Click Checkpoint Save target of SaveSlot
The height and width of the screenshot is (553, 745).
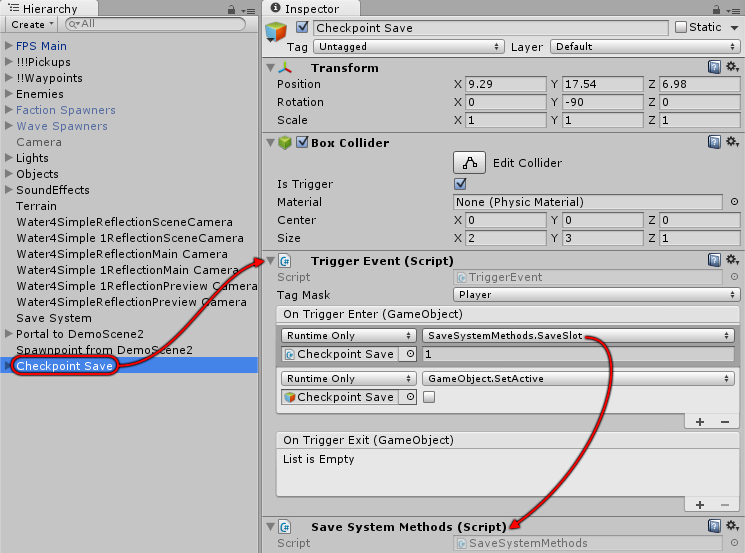tap(340, 354)
